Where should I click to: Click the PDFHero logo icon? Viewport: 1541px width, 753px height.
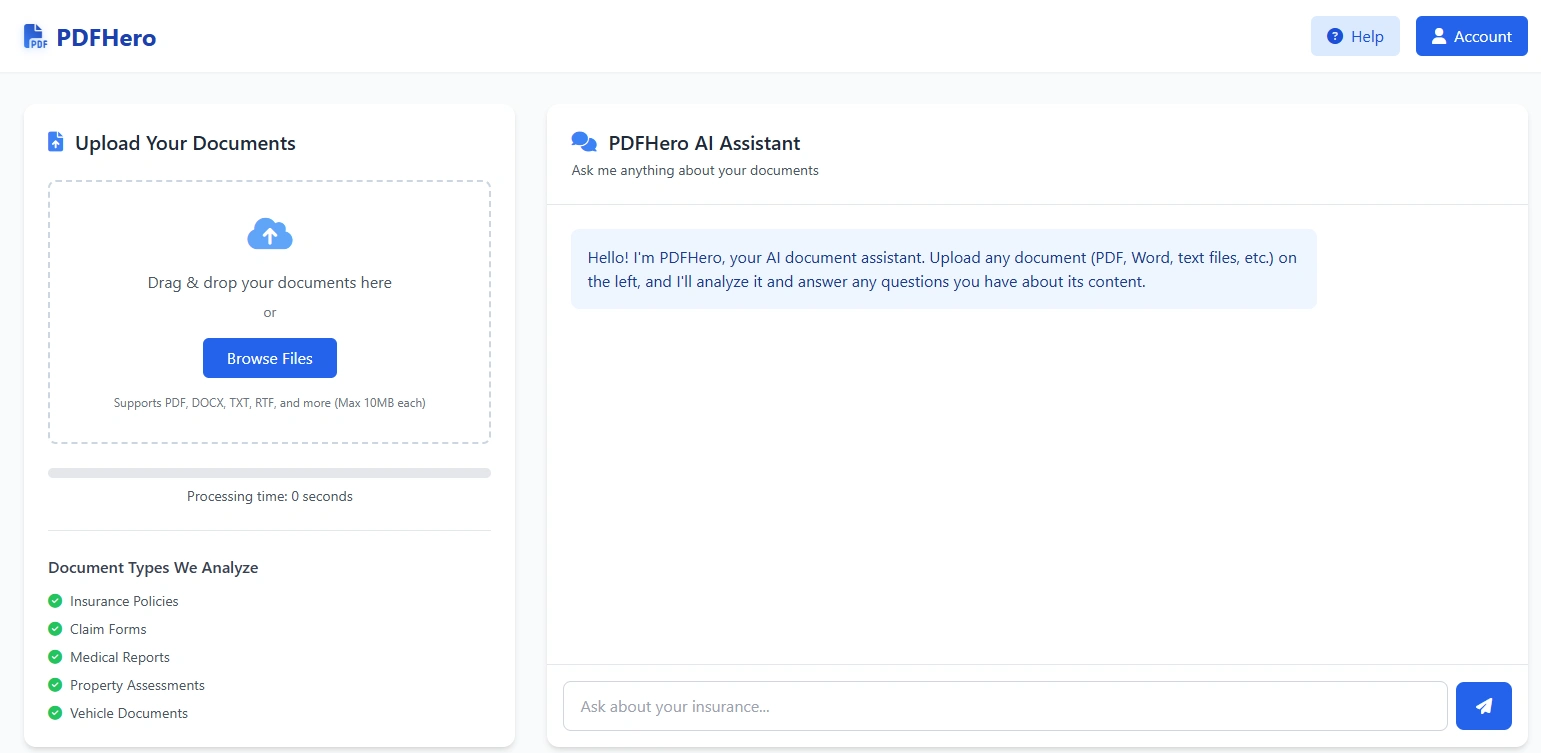35,37
